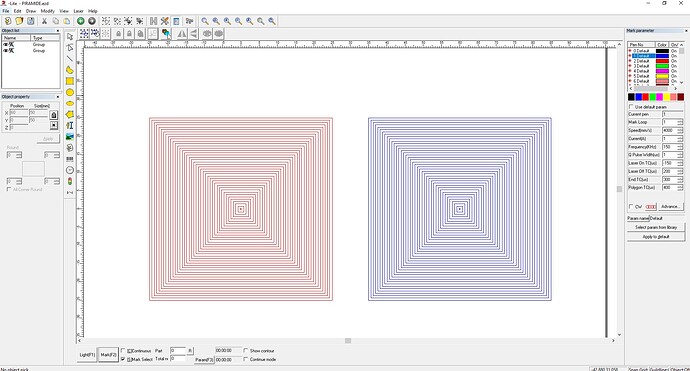Enable the Continuous checkbox

click(x=123, y=351)
